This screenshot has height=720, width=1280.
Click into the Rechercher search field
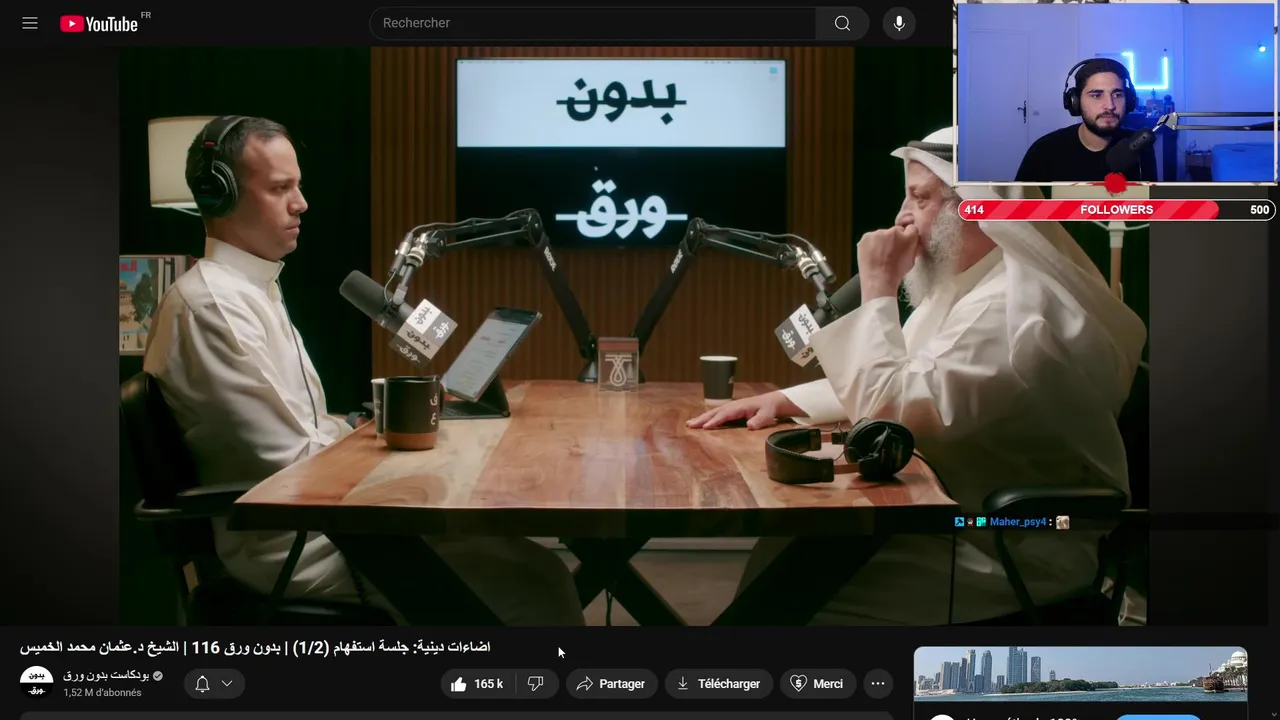592,23
